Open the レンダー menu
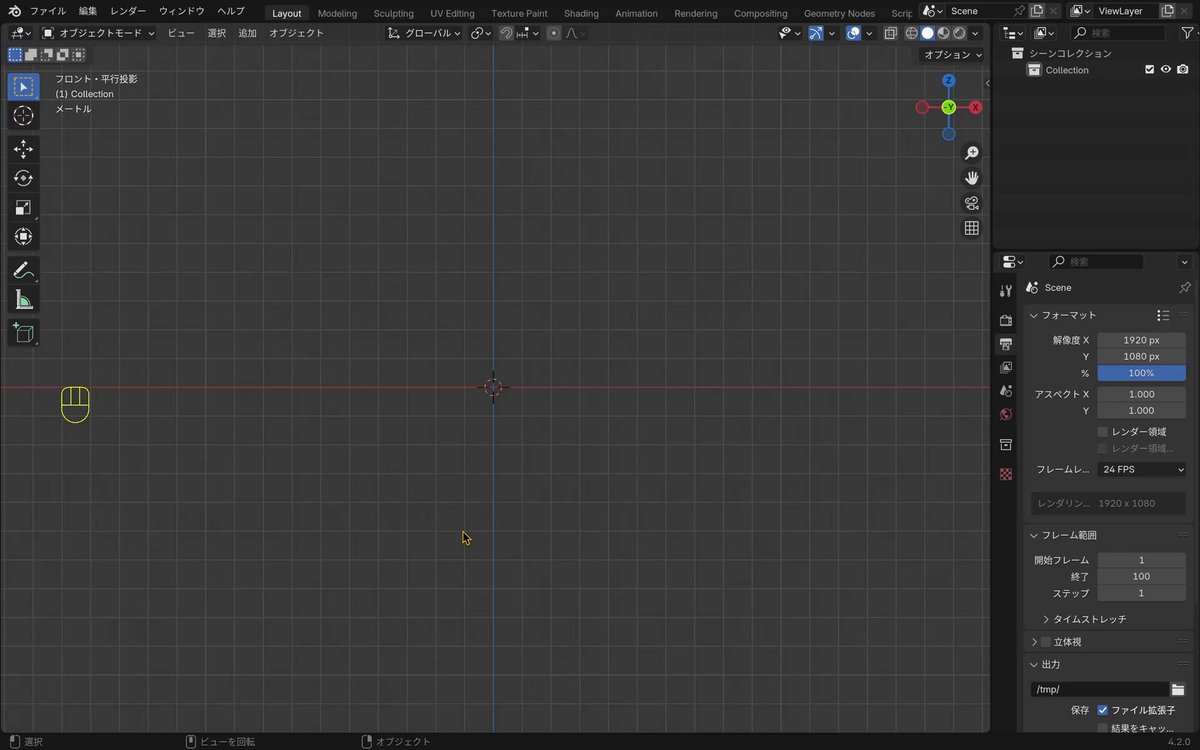The width and height of the screenshot is (1200, 750). 128,11
